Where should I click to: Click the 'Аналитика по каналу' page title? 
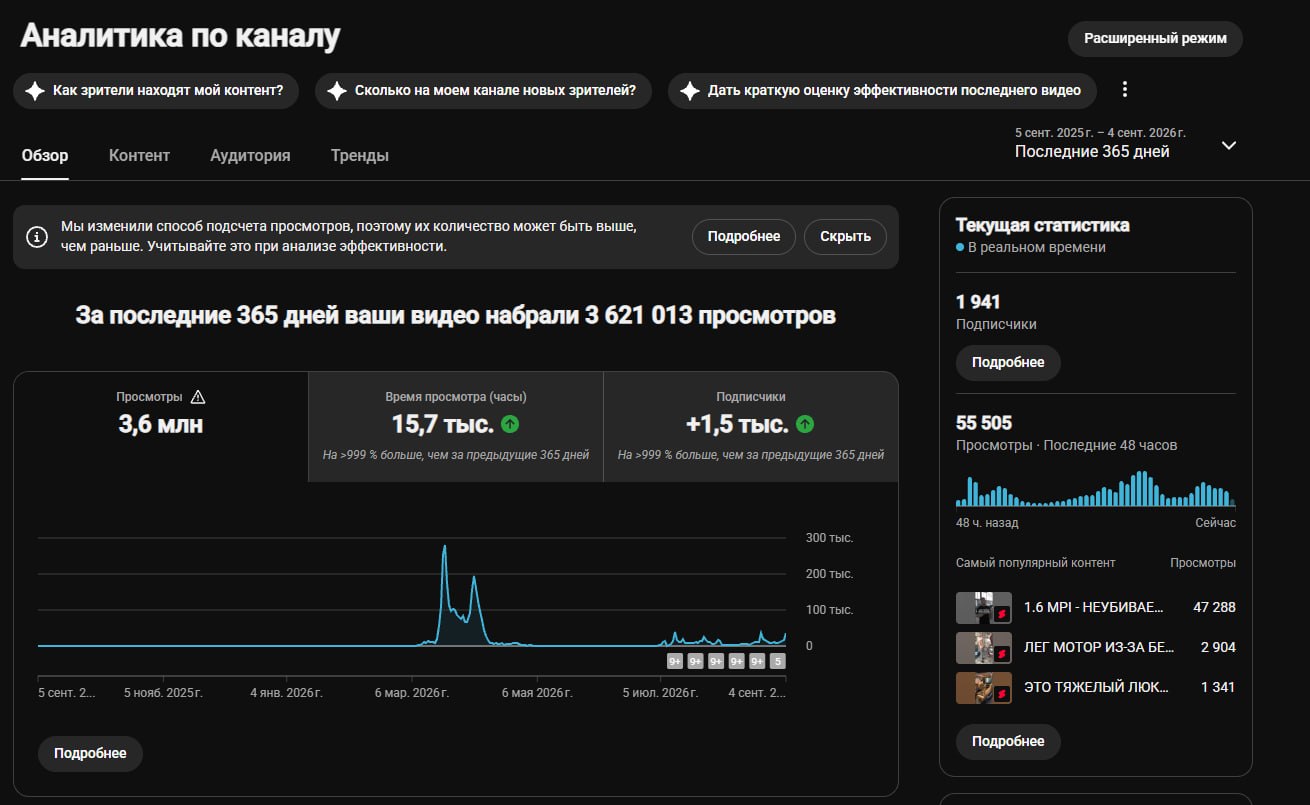pyautogui.click(x=181, y=36)
